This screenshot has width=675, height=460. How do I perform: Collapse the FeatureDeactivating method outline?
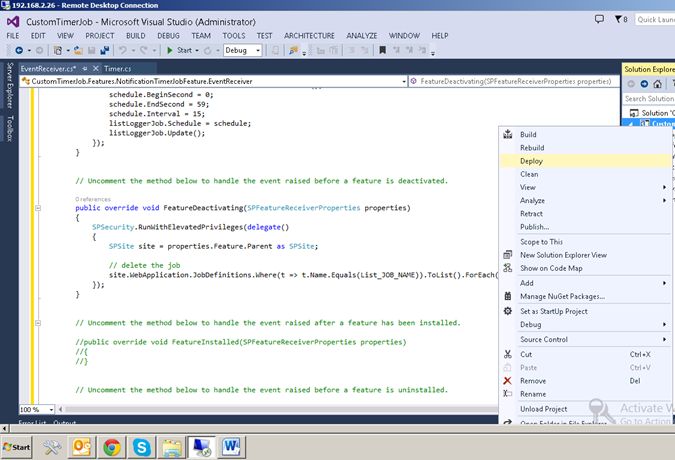click(38, 208)
